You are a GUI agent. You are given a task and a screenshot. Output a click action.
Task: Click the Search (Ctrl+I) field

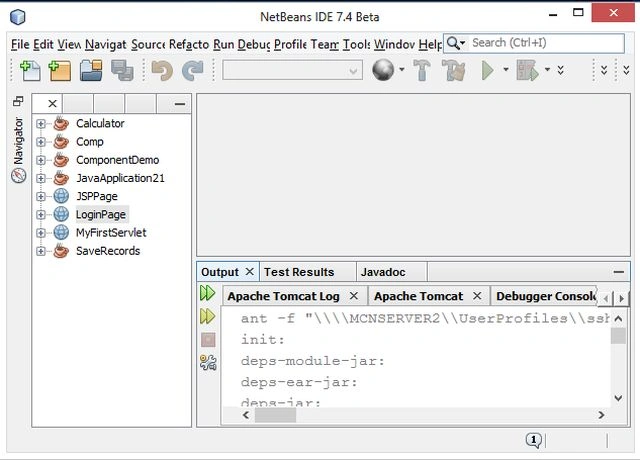tap(546, 43)
